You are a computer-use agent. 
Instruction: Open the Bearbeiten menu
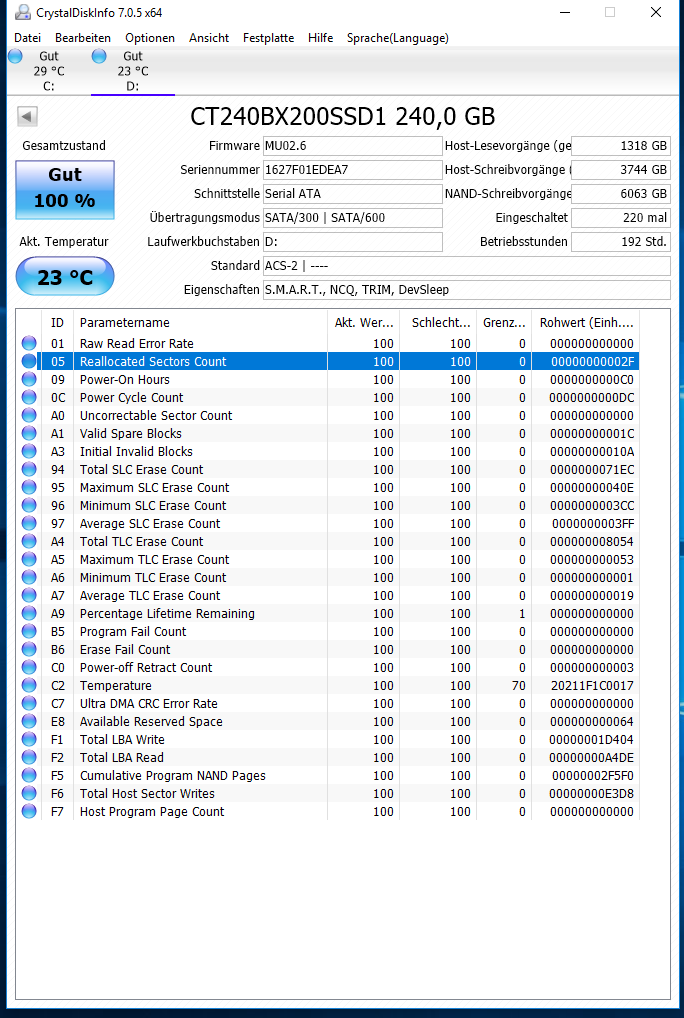83,38
